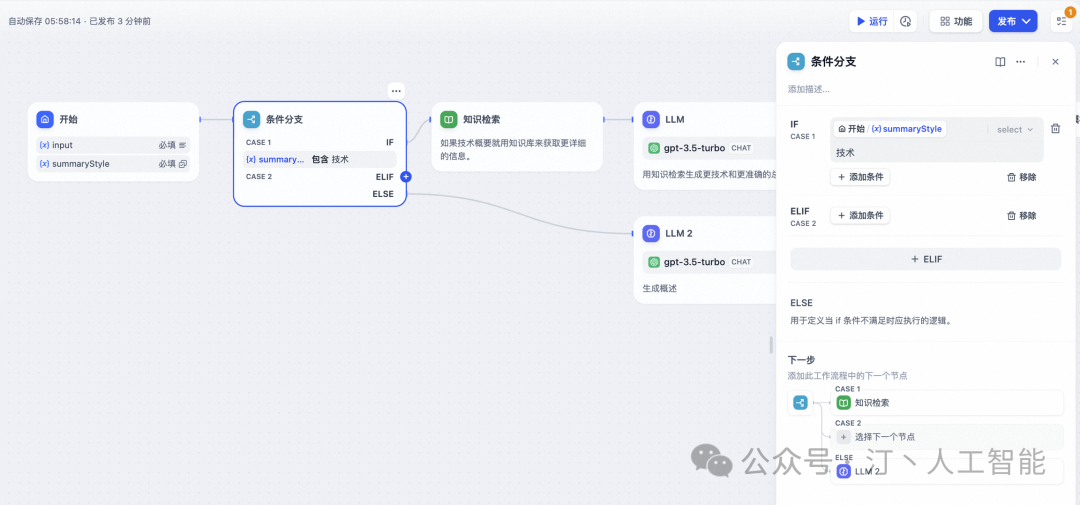Image resolution: width=1080 pixels, height=505 pixels.
Task: Click the 生成概述 description in LLM 2
Action: coord(659,288)
